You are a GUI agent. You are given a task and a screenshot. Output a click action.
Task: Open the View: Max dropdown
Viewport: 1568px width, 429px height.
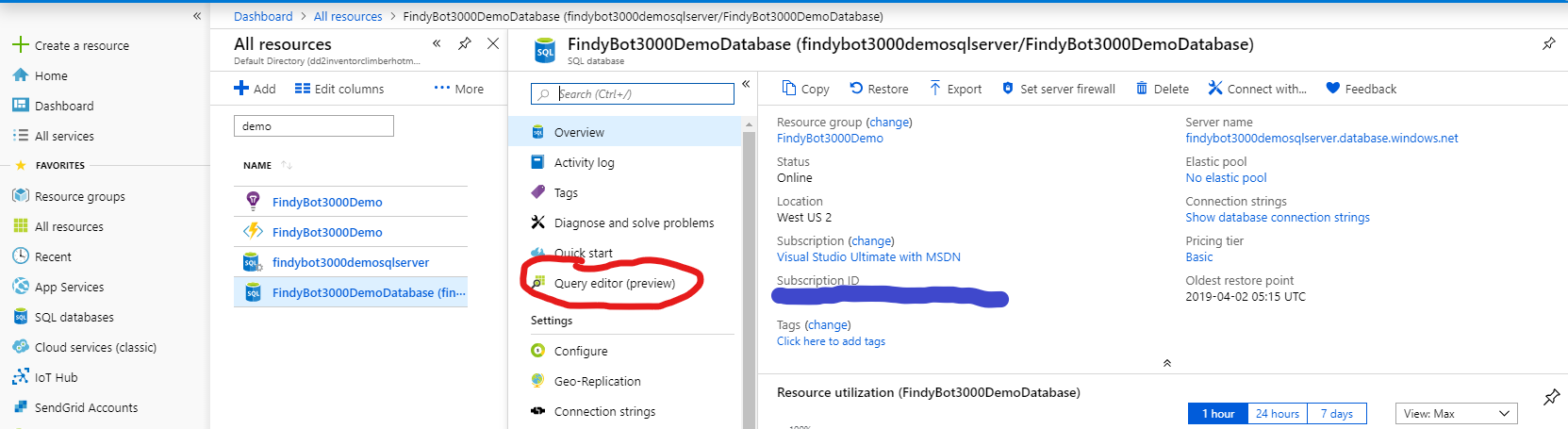click(1456, 413)
